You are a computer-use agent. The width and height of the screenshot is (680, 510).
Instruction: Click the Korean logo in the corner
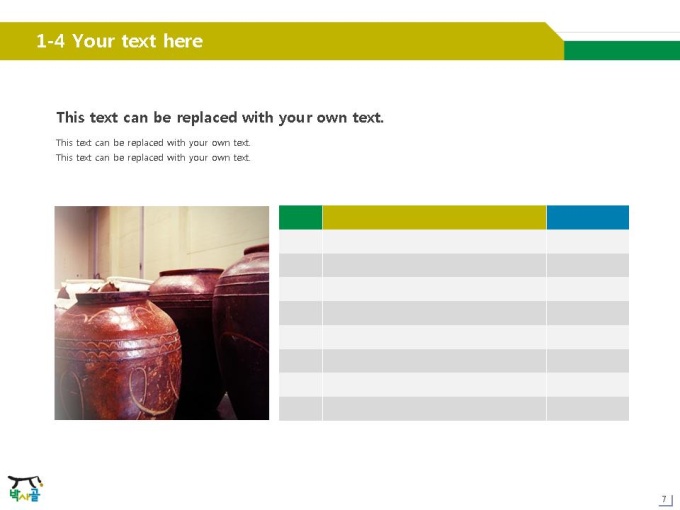coord(25,488)
